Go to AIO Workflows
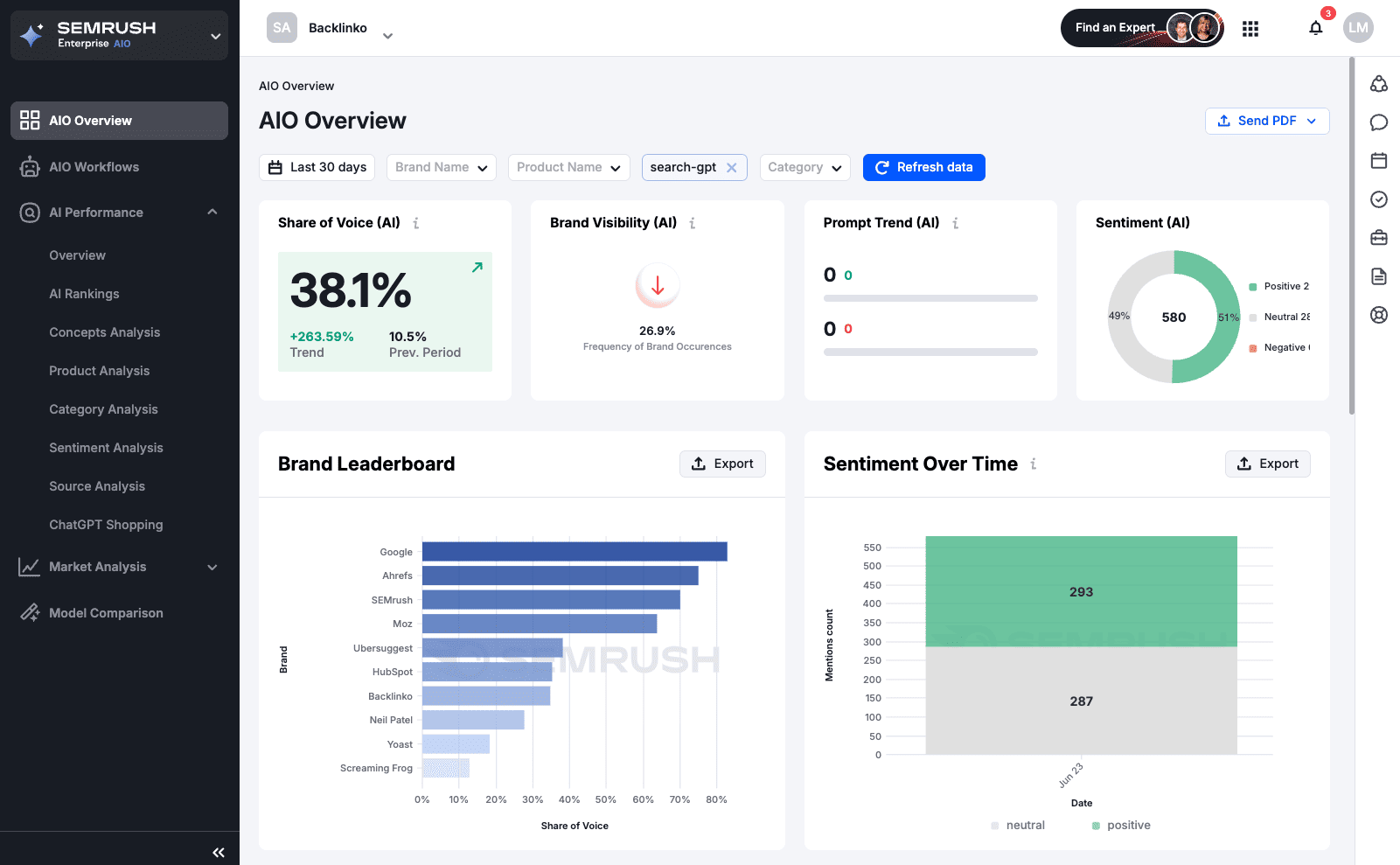 (x=94, y=167)
